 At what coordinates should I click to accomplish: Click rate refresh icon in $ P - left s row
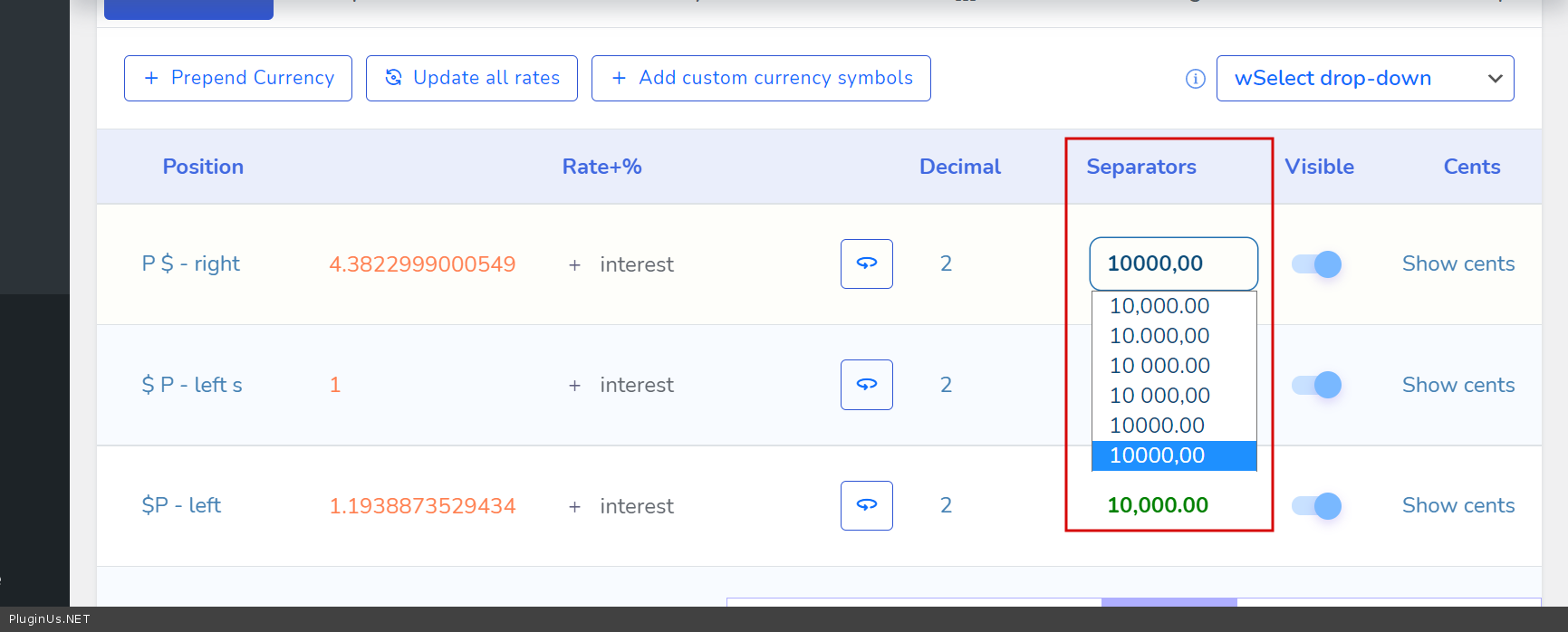coord(867,385)
